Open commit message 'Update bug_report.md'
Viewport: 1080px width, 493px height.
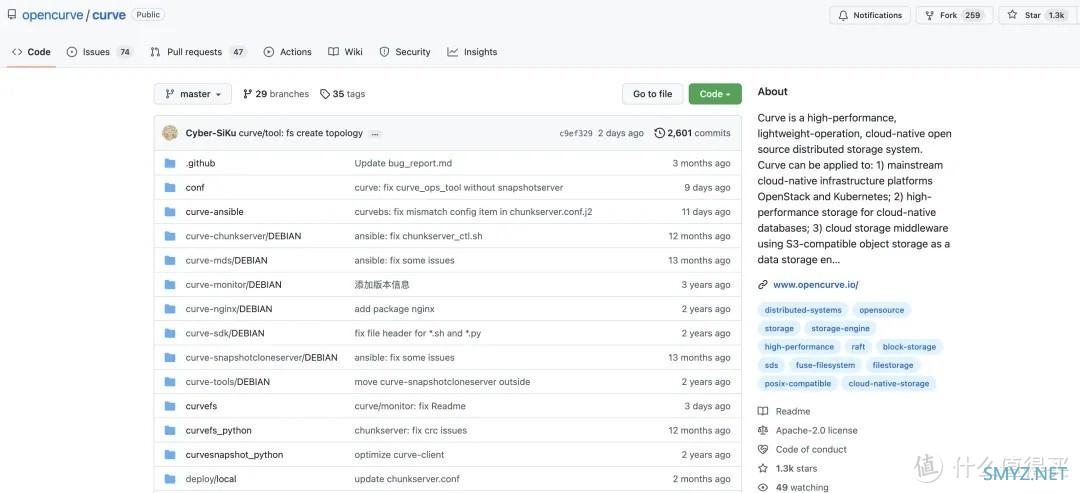(403, 163)
